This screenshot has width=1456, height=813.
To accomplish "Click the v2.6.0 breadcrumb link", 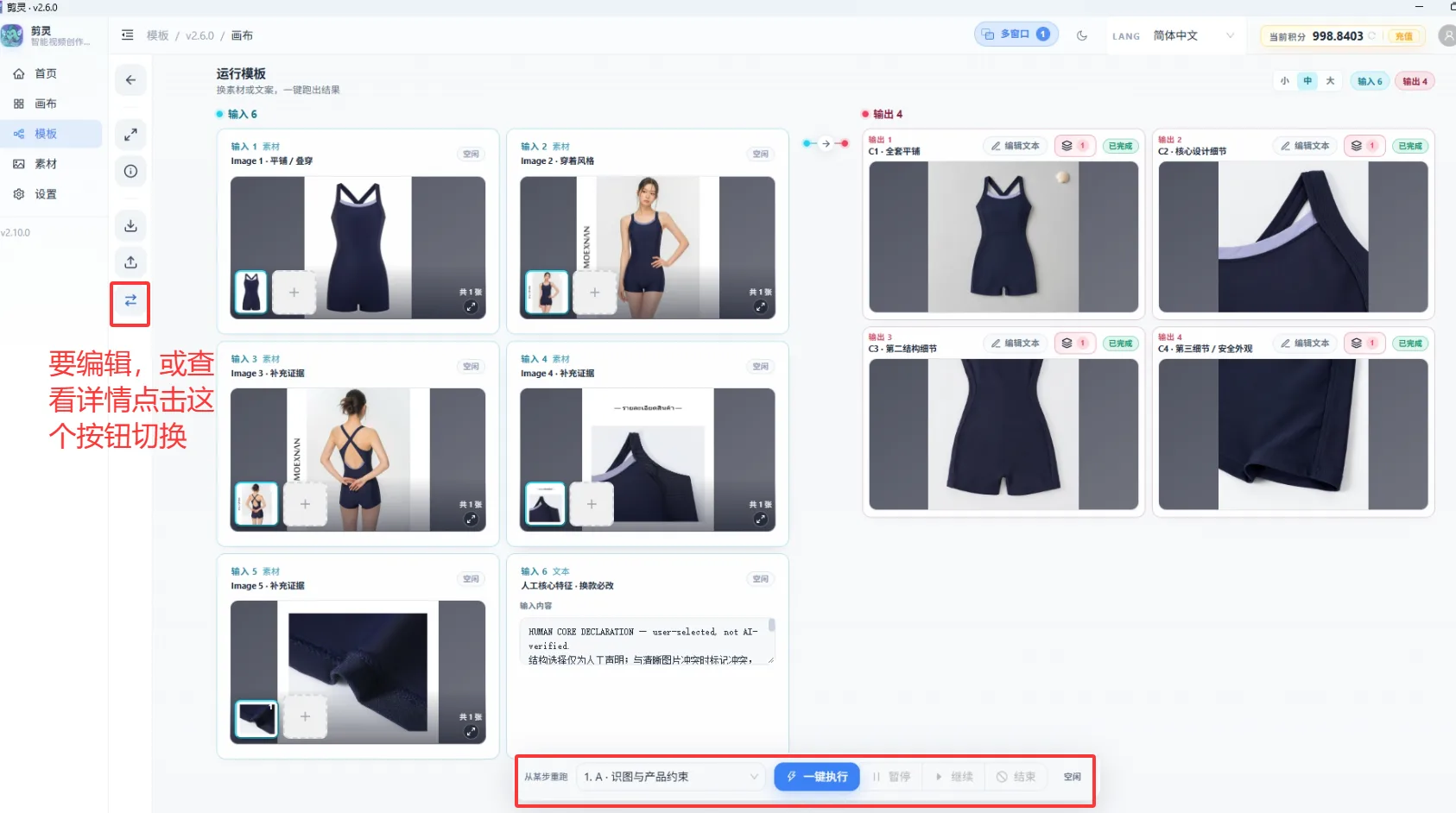I will tap(199, 35).
